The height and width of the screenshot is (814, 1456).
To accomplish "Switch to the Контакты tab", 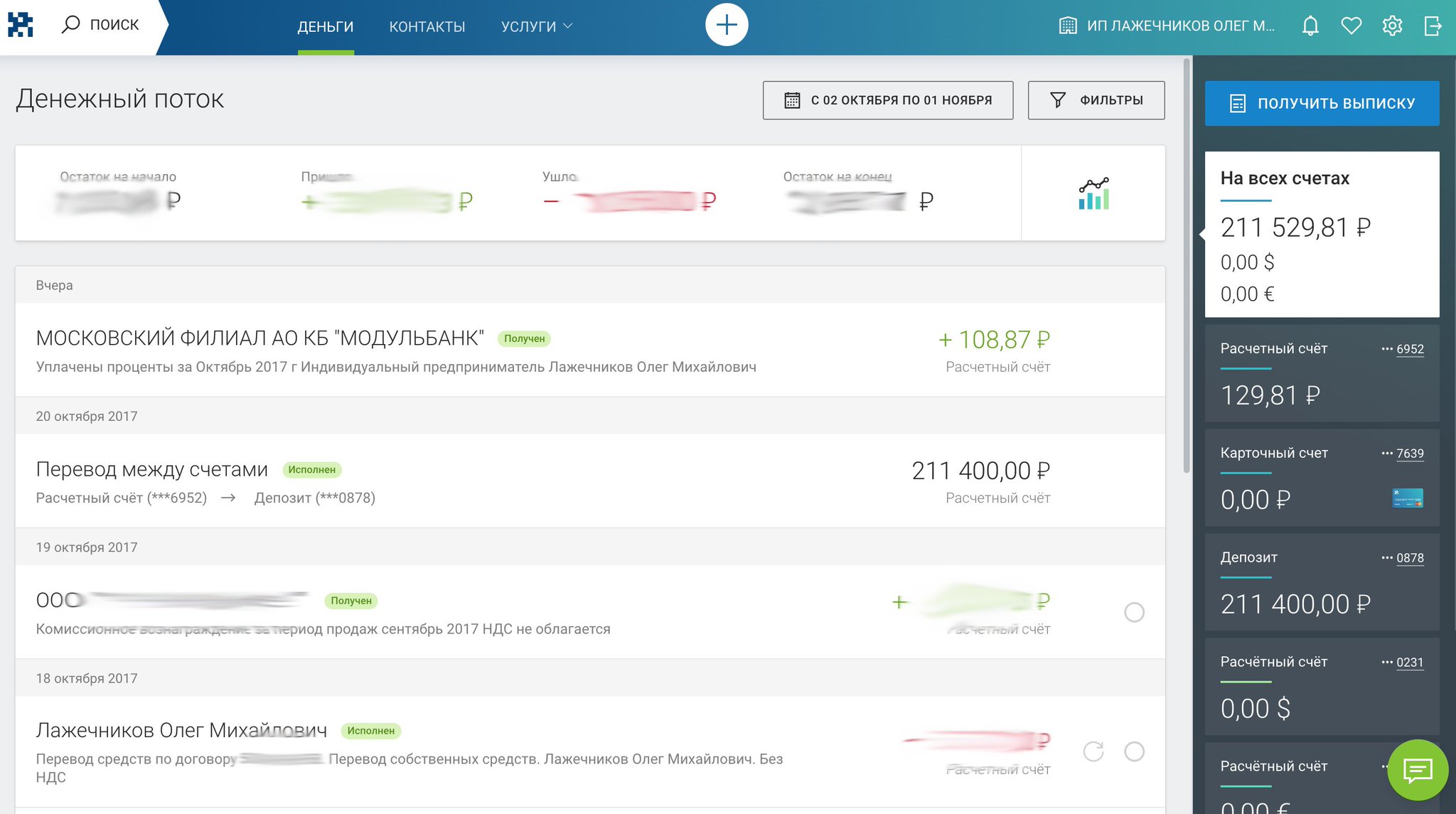I will click(x=427, y=27).
